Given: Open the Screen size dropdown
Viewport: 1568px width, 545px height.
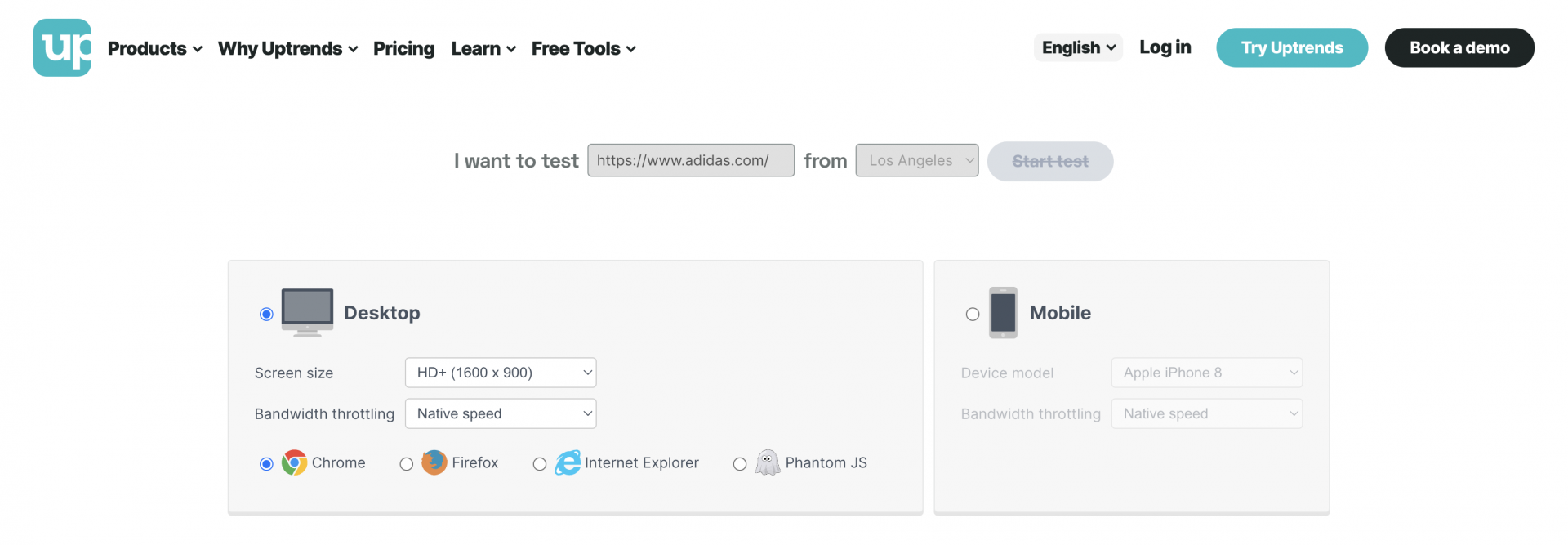Looking at the screenshot, I should point(500,372).
